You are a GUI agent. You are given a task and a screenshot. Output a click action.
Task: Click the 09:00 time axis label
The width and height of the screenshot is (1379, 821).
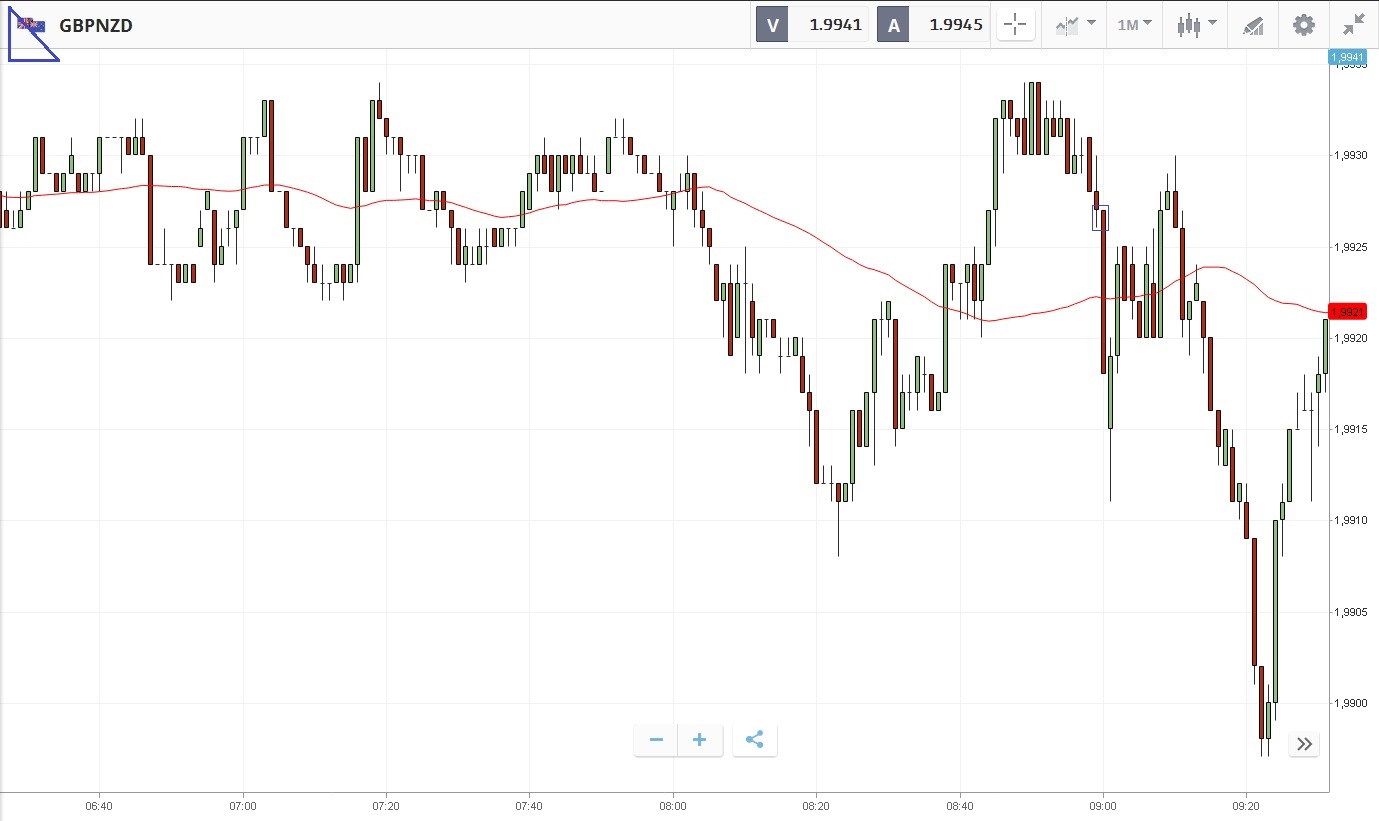[x=1103, y=806]
